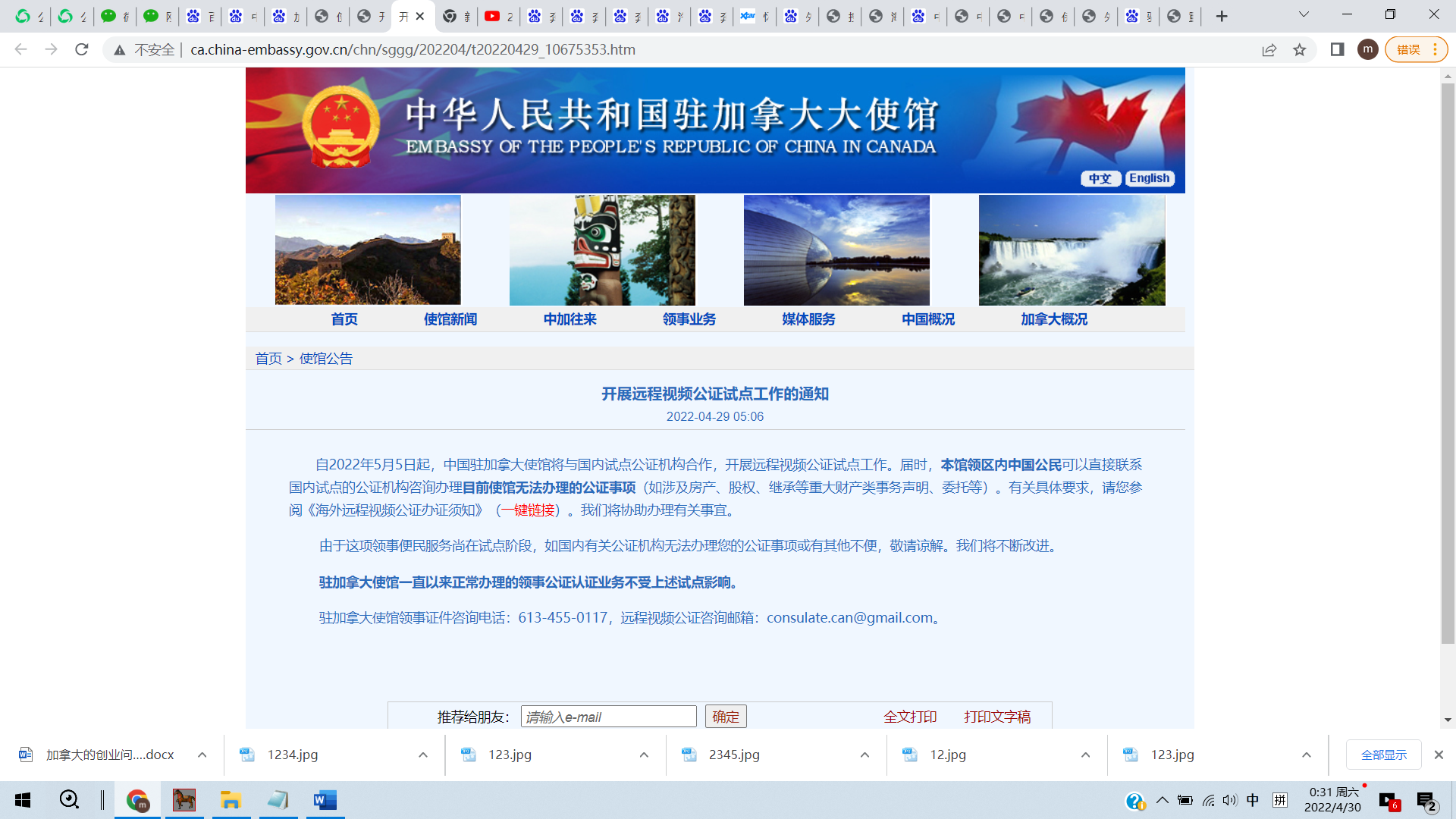The image size is (1456, 819).
Task: Open the 加拿大概况 navigation item
Action: pyautogui.click(x=1054, y=319)
